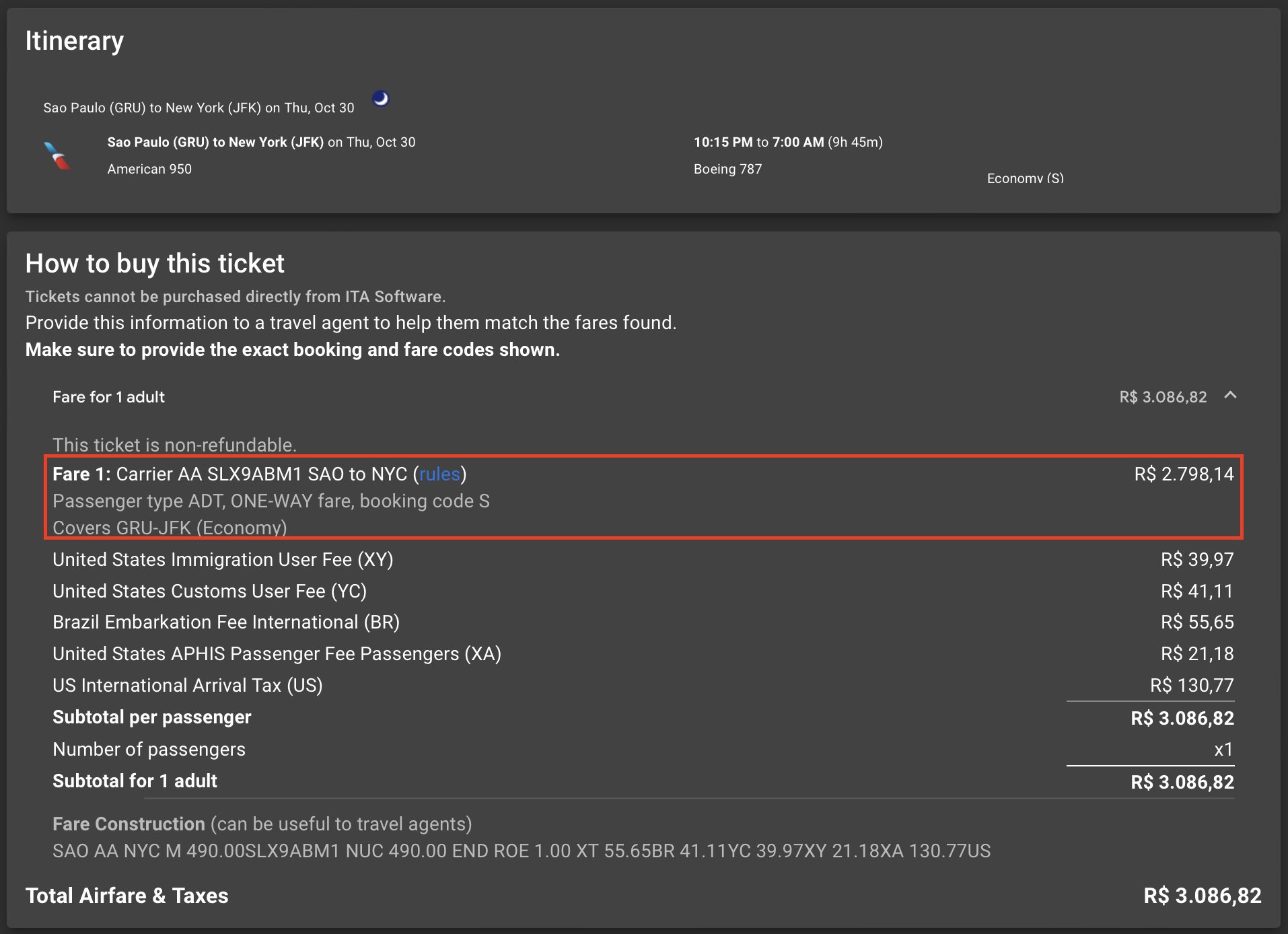Click the bold Sao Paulo (GRU) to New York segment
Viewport: 1288px width, 934px height.
pyautogui.click(x=215, y=142)
